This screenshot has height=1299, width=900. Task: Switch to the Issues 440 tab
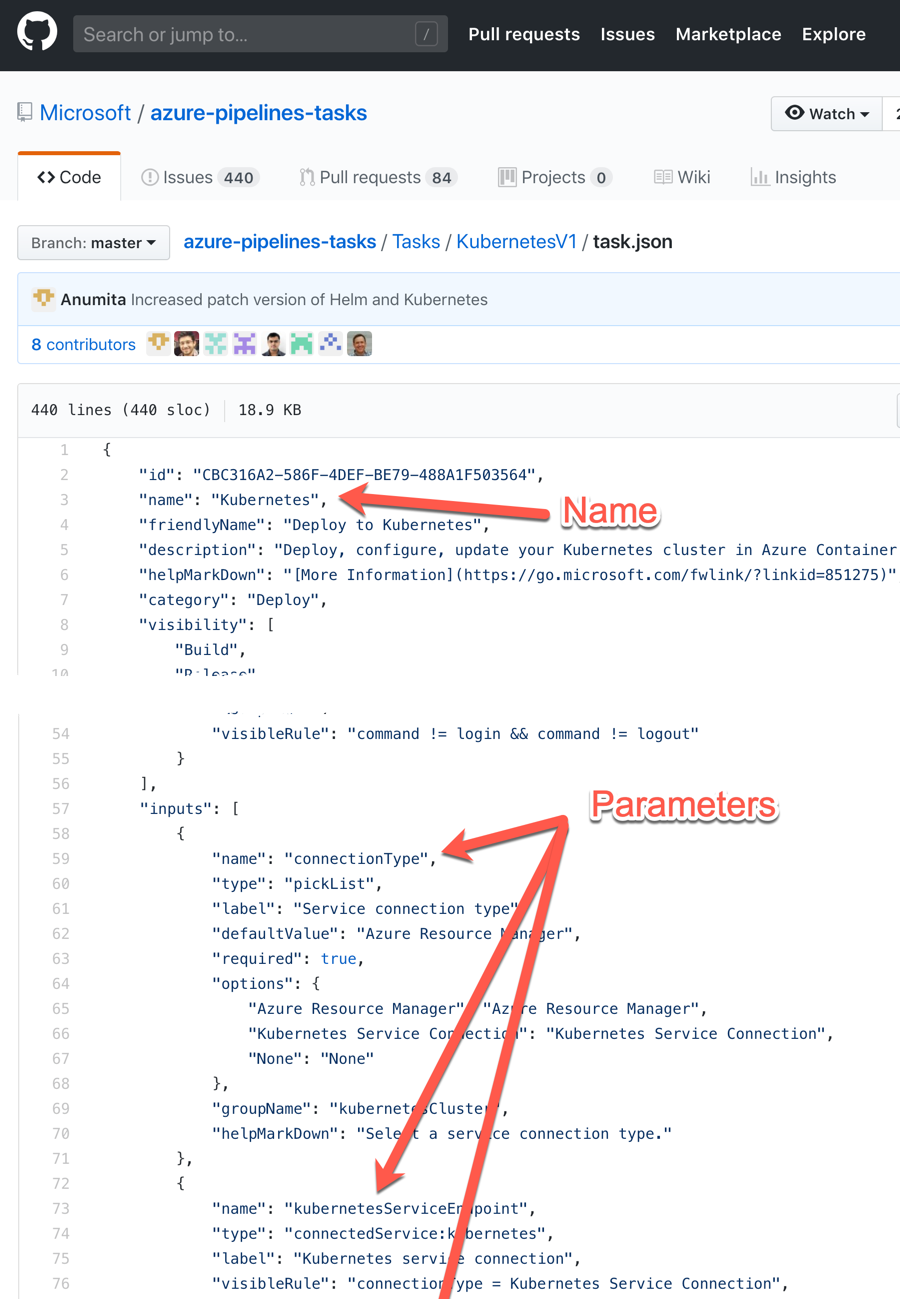(x=199, y=177)
